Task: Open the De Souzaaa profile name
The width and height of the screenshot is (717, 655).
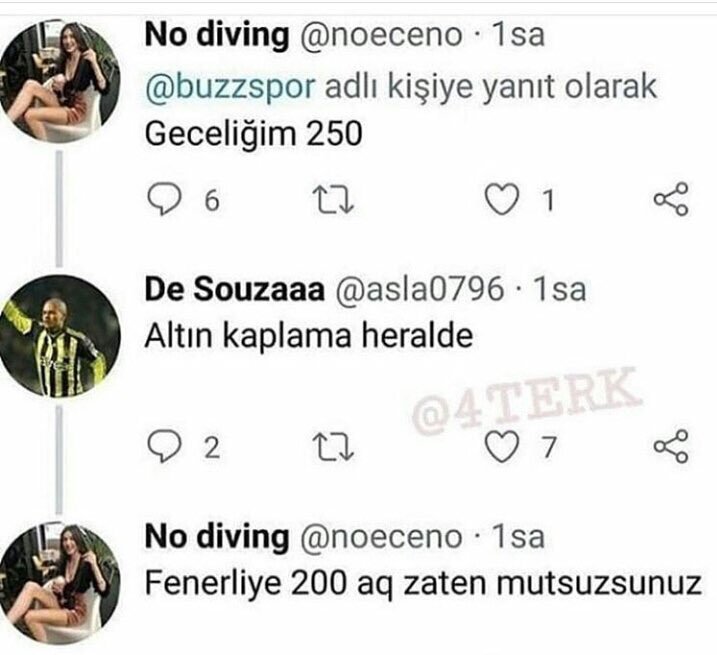Action: pyautogui.click(x=234, y=290)
